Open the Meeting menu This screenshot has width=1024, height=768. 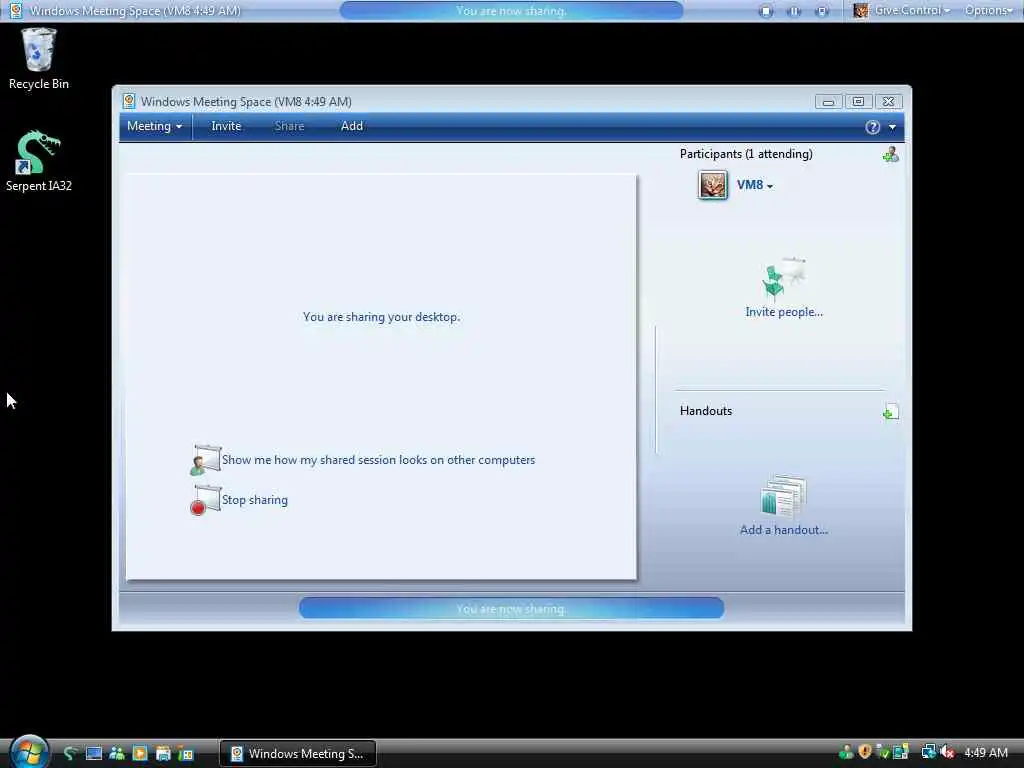pyautogui.click(x=154, y=126)
